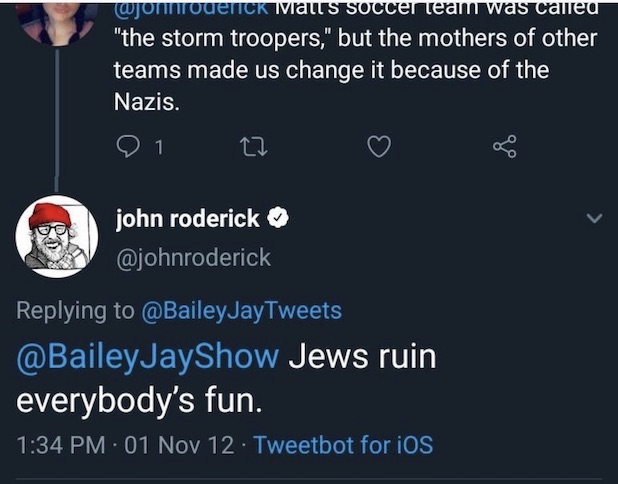
Task: Open john roderick's red-hat profile avatar
Action: pos(56,236)
